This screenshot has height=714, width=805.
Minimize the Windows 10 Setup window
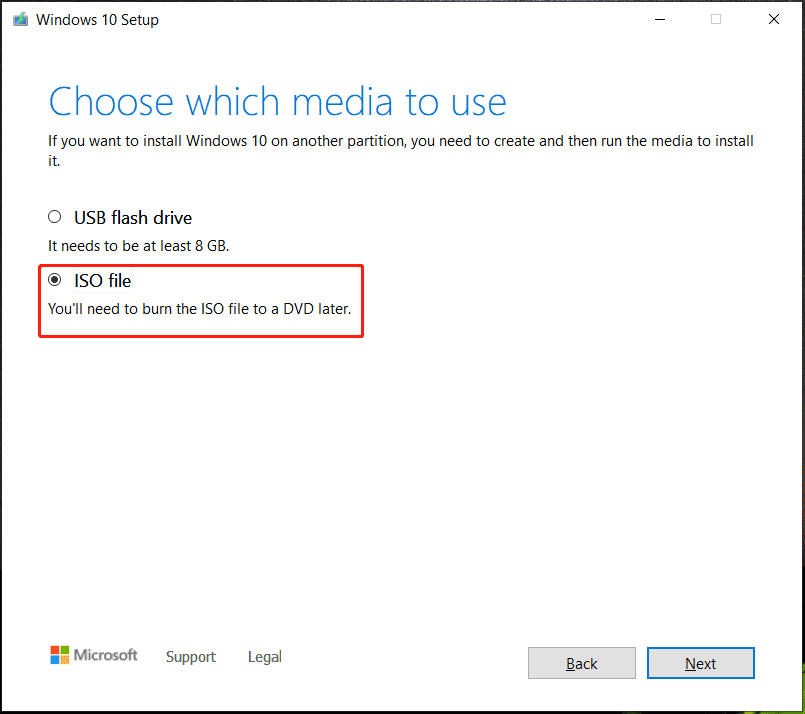(659, 18)
